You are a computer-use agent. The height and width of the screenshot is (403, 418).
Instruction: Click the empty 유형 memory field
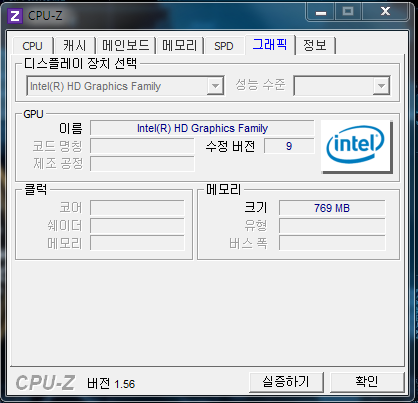(x=332, y=226)
